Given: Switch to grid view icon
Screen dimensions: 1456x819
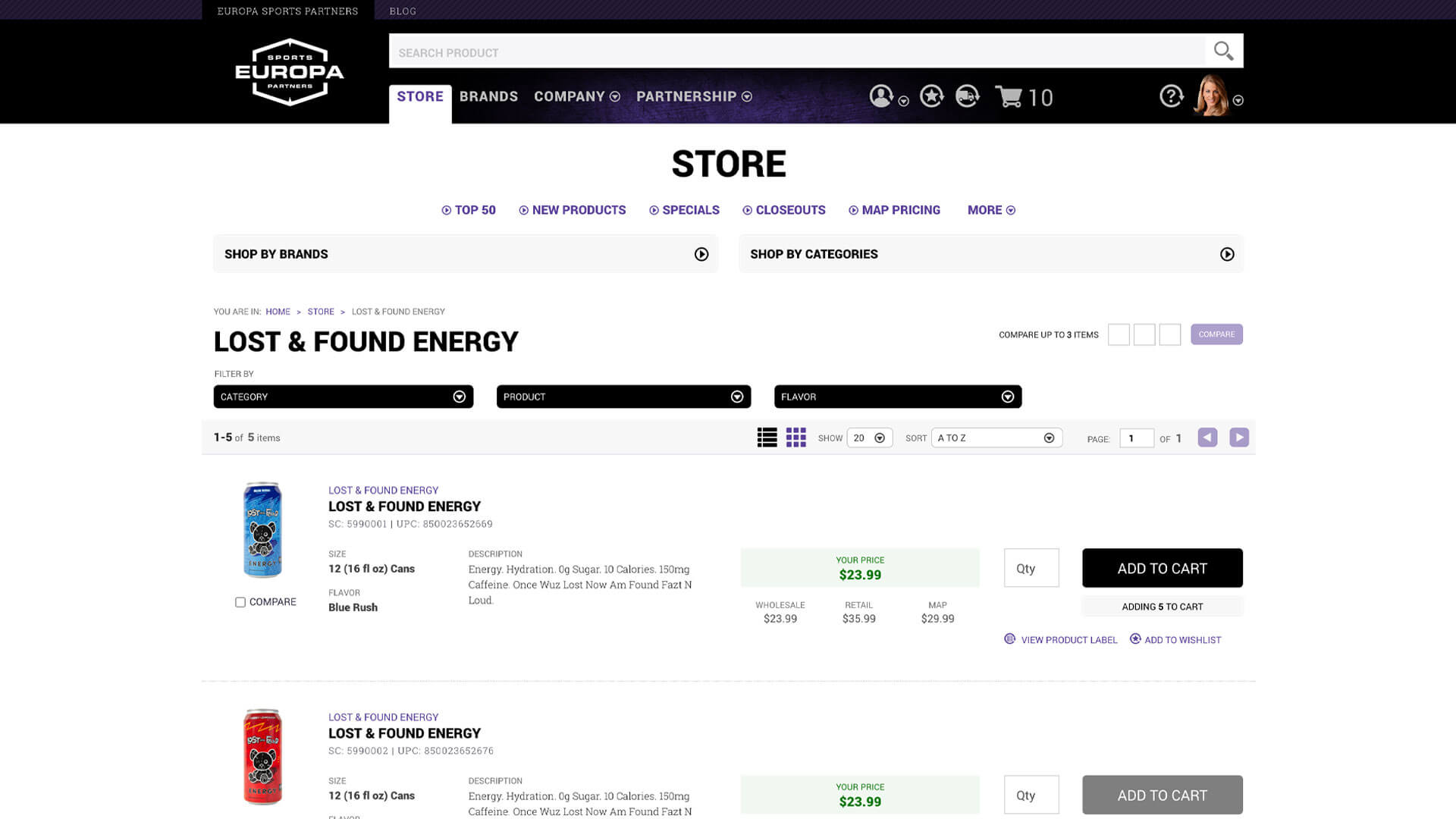Looking at the screenshot, I should coord(795,438).
